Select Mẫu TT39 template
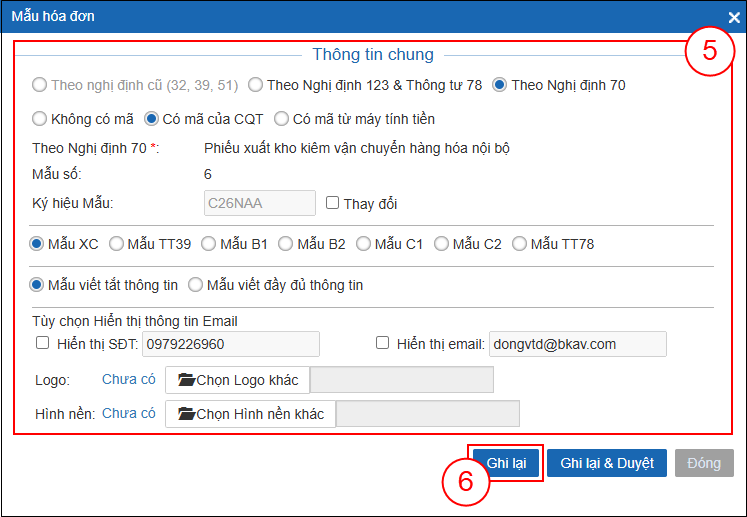The height and width of the screenshot is (517, 747). (116, 243)
